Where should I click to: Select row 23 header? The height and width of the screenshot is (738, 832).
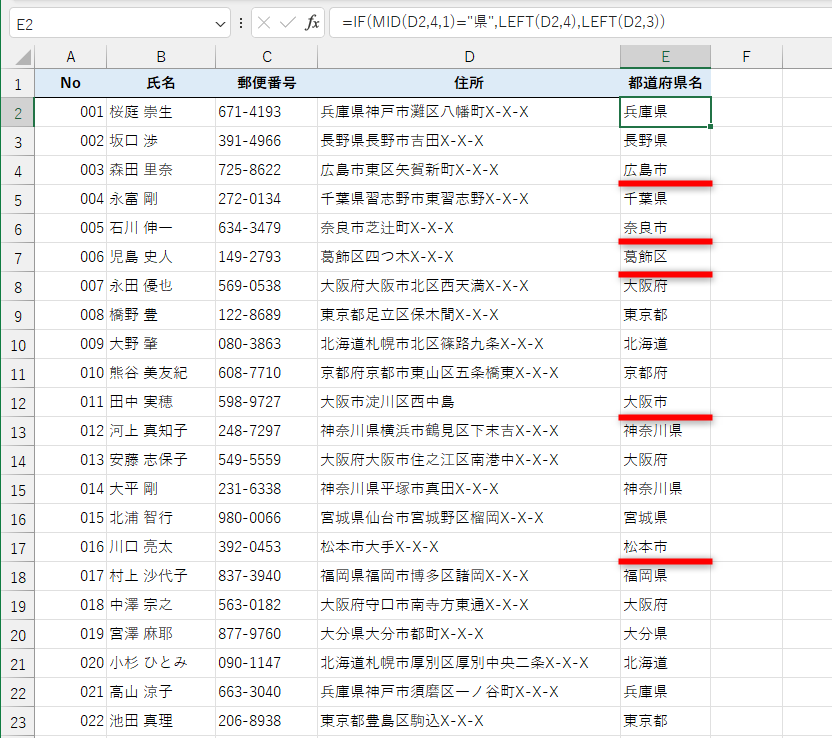tap(18, 722)
